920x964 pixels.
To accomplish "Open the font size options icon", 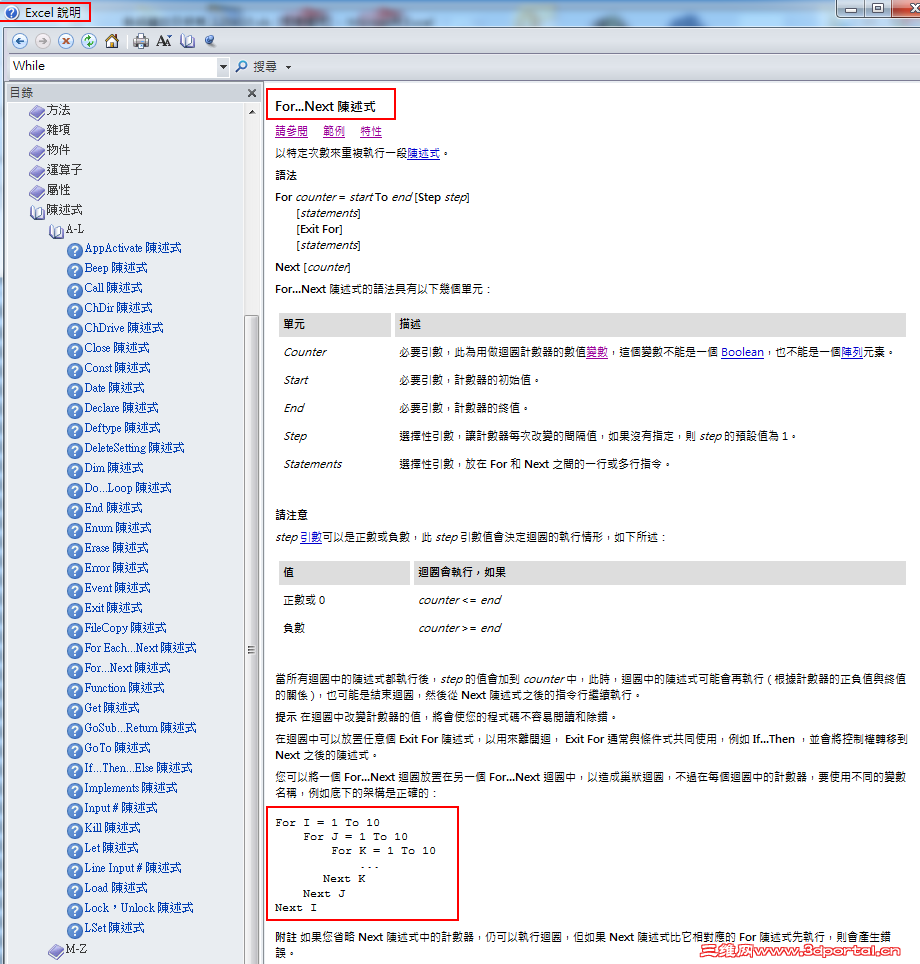I will (x=165, y=41).
